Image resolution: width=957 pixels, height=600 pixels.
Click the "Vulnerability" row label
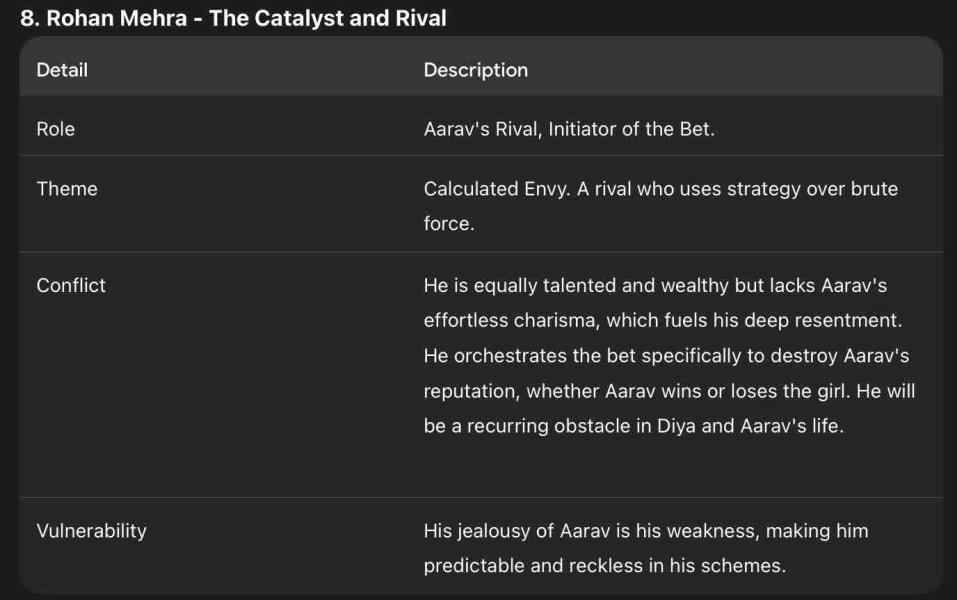tap(91, 531)
